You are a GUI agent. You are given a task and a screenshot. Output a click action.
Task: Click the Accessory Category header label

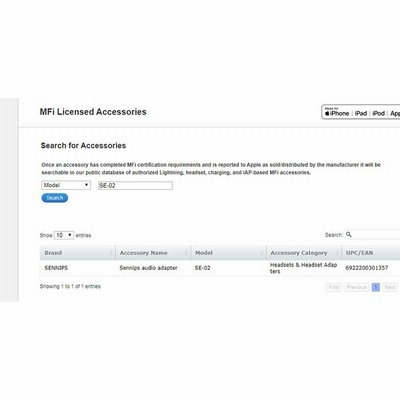click(299, 253)
